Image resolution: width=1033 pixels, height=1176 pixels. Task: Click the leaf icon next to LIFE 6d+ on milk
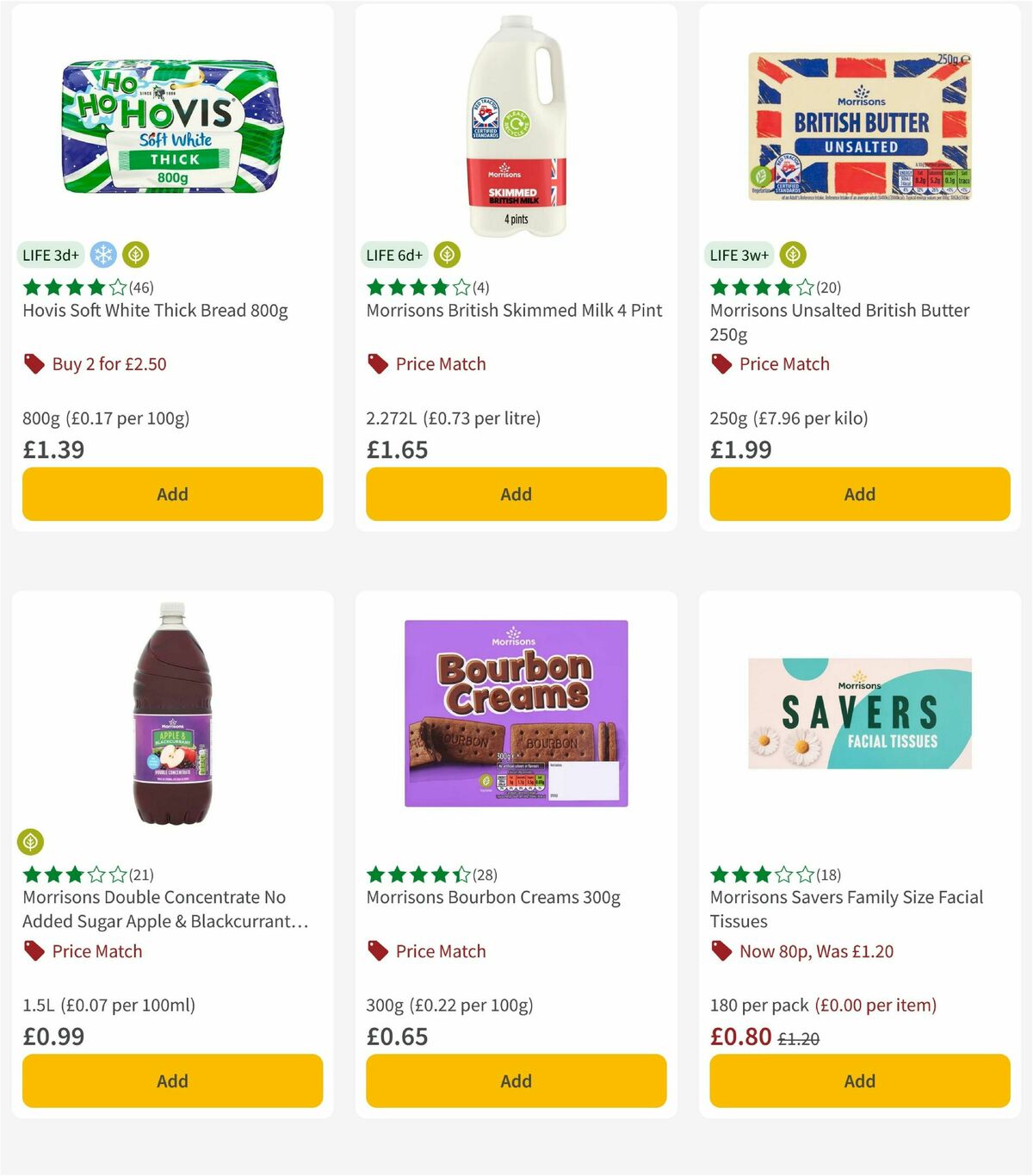click(x=446, y=255)
